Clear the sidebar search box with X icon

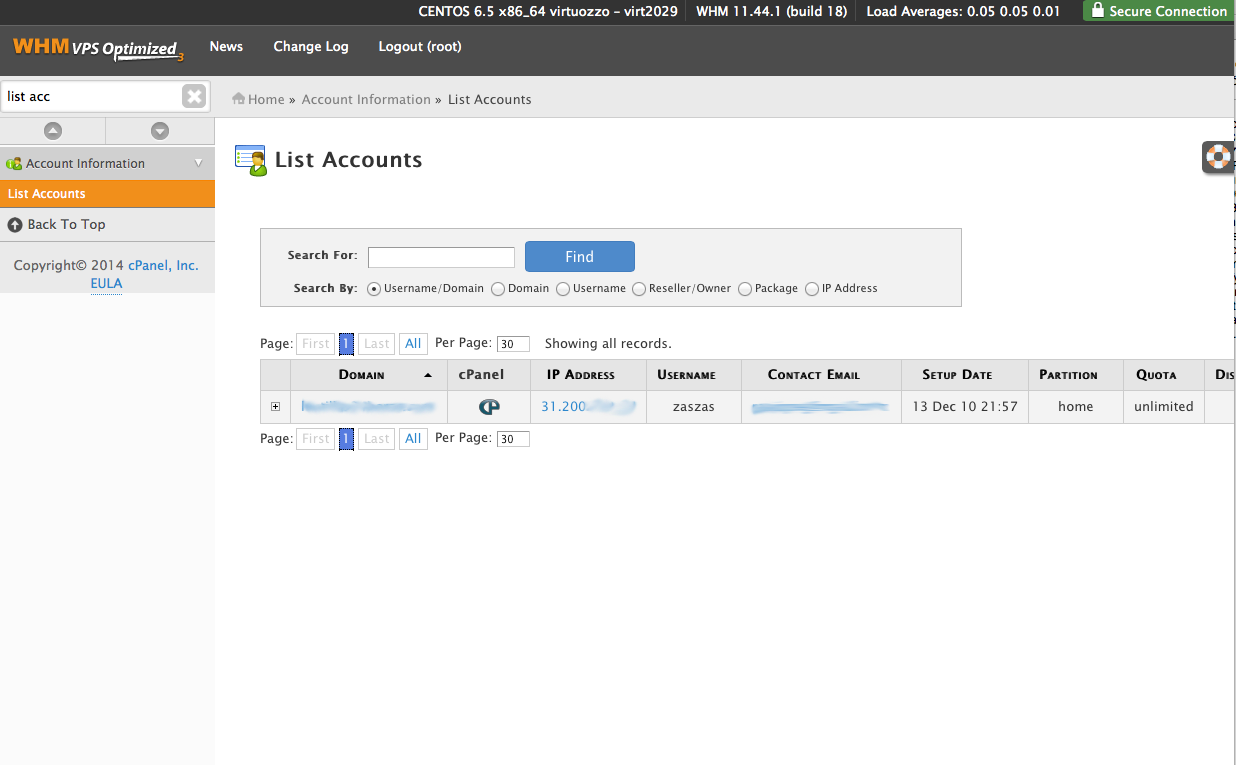coord(194,96)
